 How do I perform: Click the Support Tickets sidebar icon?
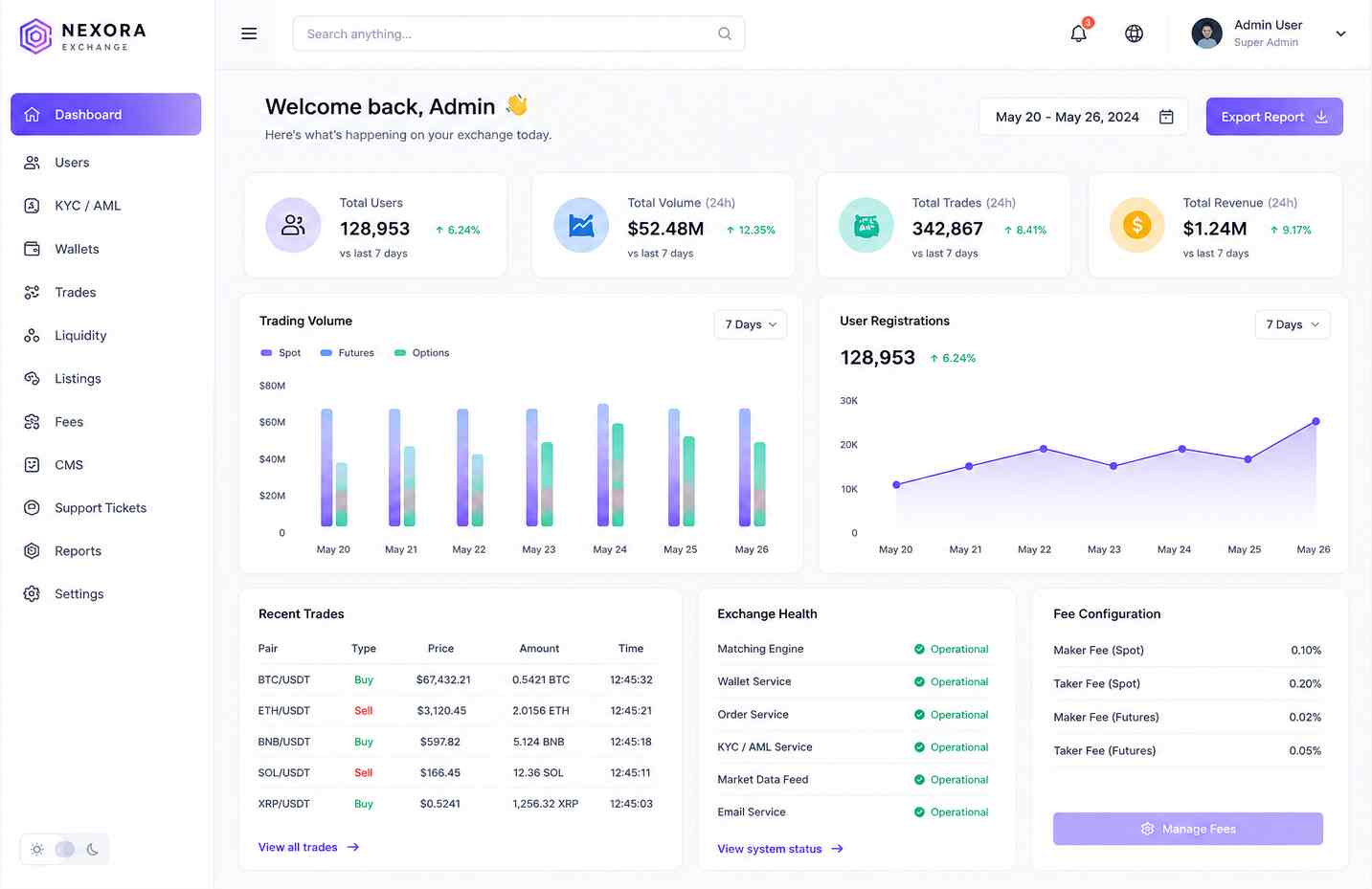(32, 507)
